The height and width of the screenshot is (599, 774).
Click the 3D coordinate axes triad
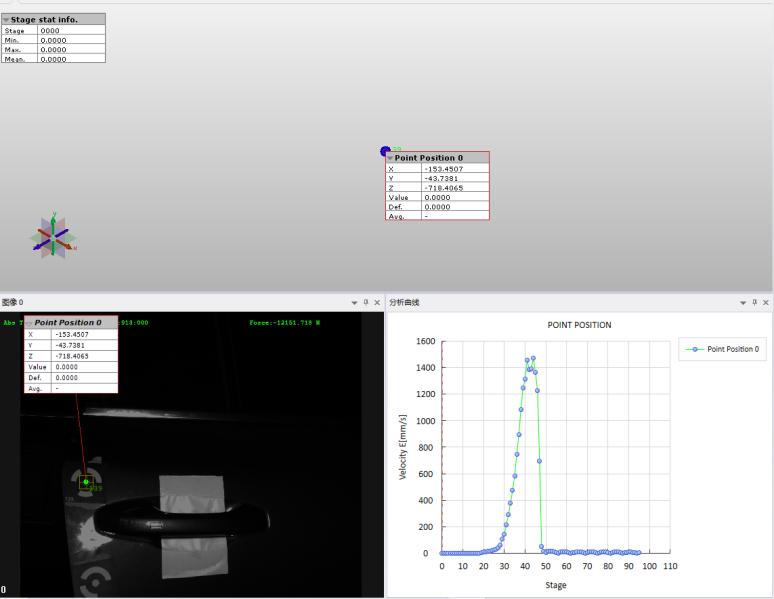[53, 237]
